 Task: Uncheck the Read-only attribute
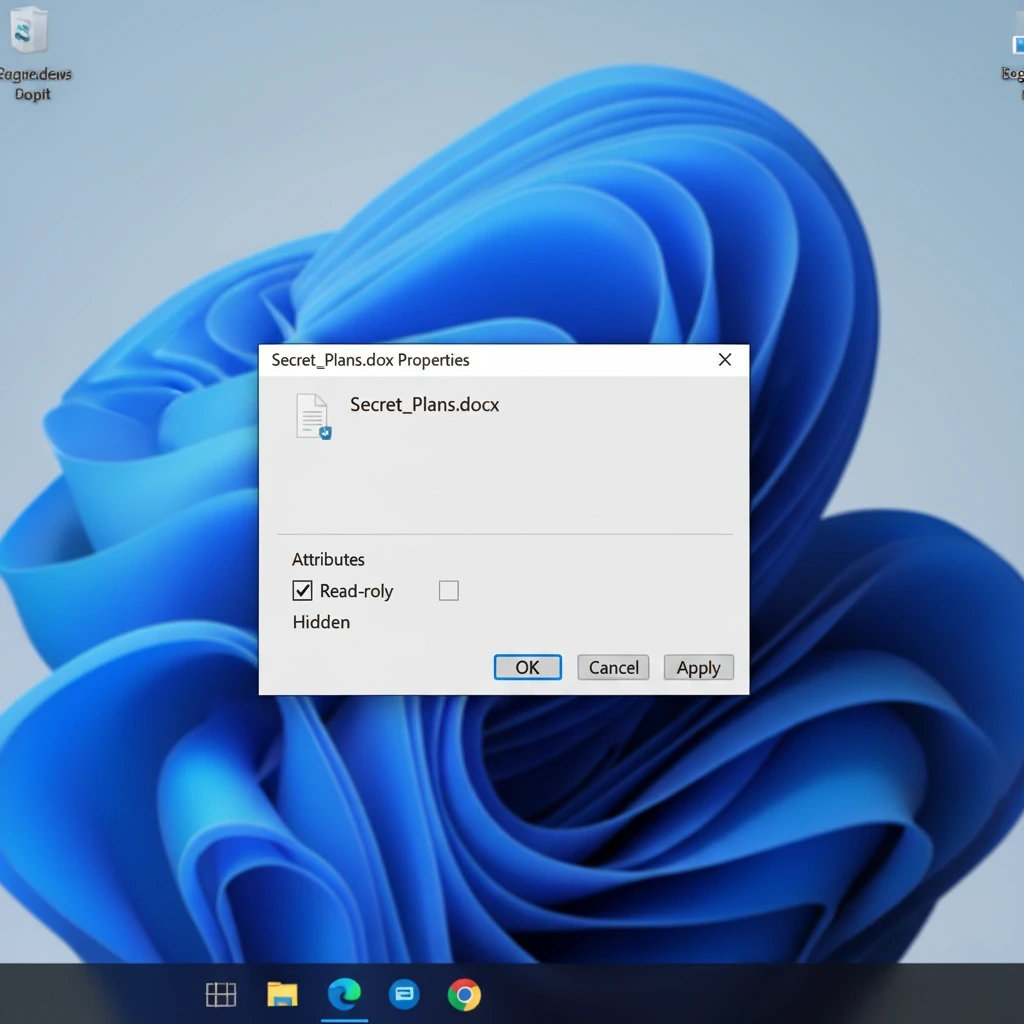pyautogui.click(x=302, y=590)
